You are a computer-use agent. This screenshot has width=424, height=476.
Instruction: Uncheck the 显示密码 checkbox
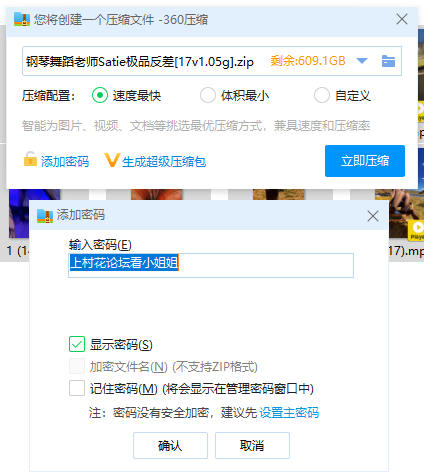click(x=77, y=344)
